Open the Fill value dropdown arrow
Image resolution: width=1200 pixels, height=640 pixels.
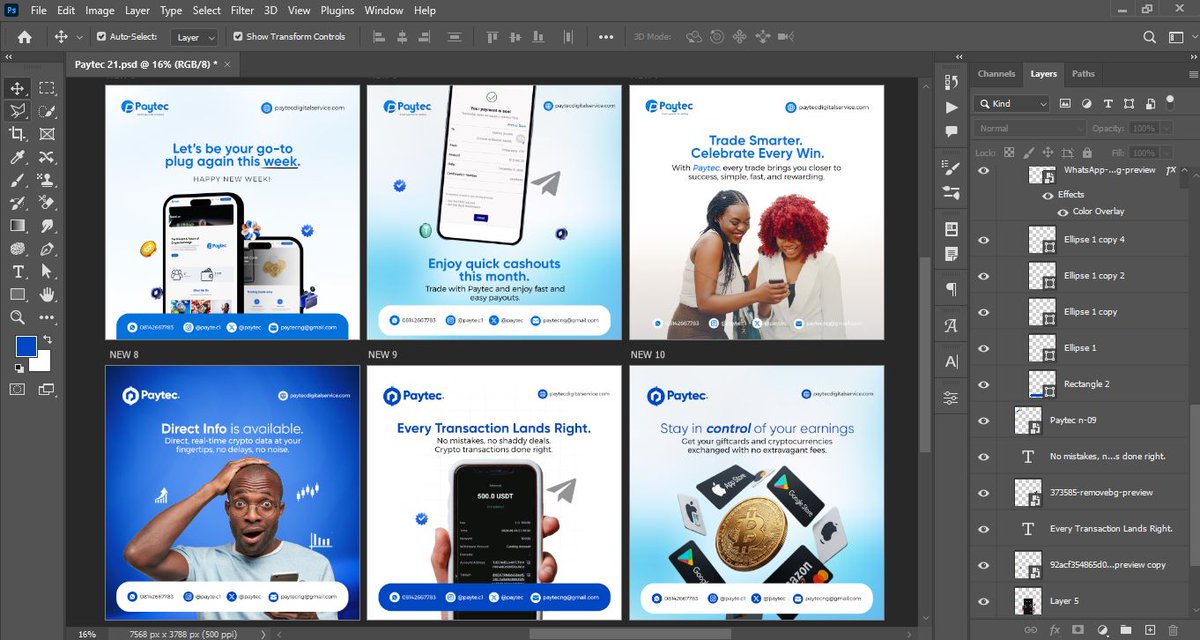1165,153
